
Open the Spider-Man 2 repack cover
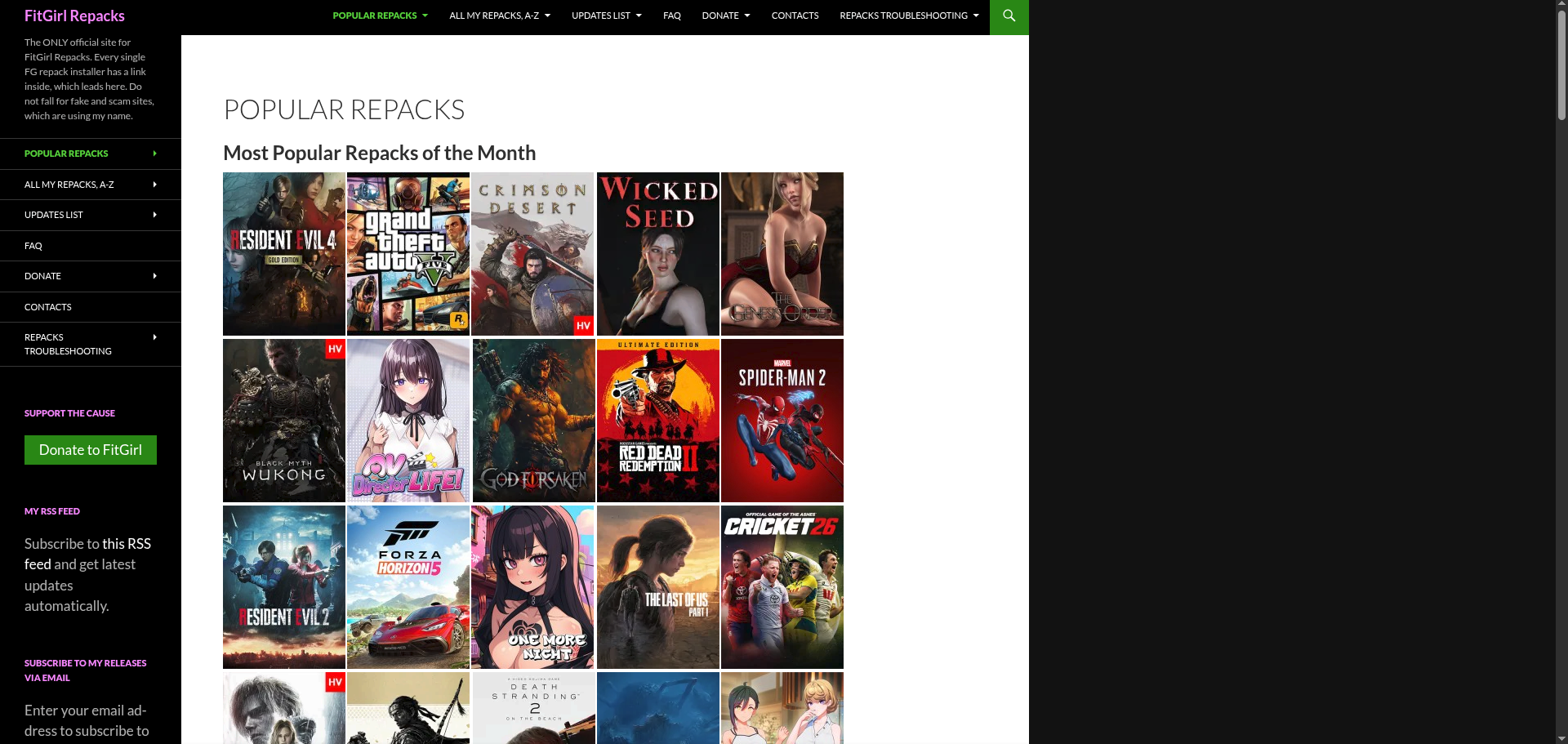pyautogui.click(x=782, y=421)
